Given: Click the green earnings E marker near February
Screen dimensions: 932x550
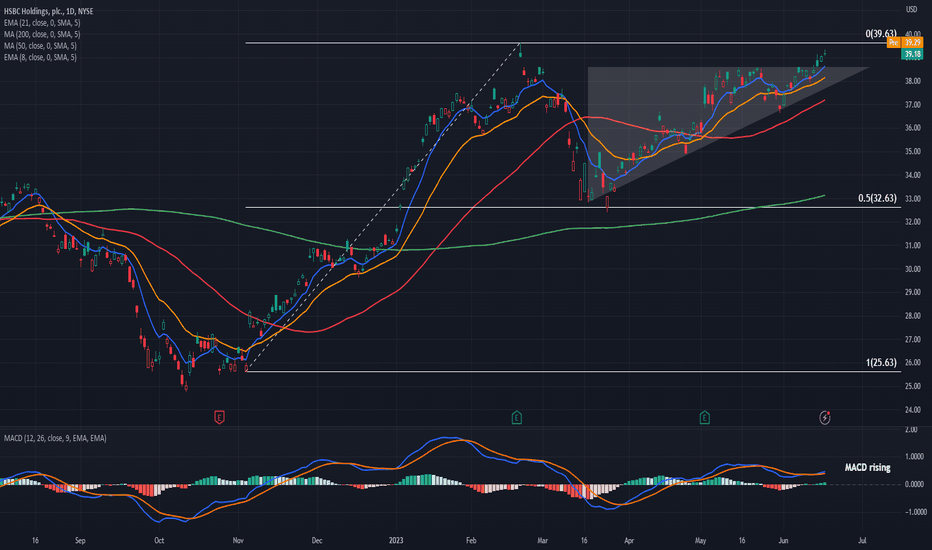Looking at the screenshot, I should tap(517, 417).
